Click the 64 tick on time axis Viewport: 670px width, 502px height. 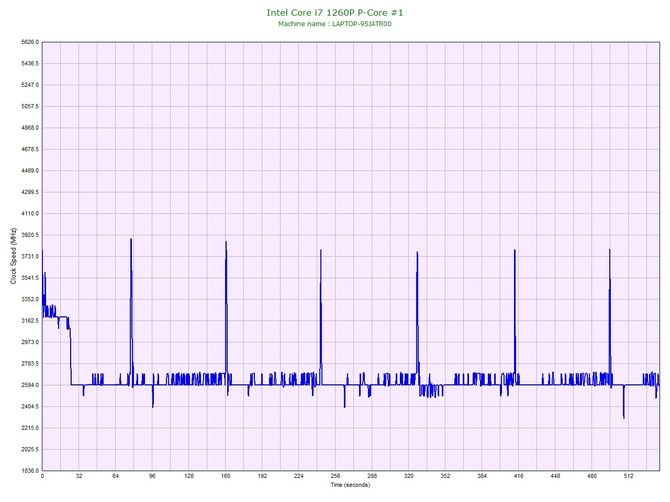click(115, 476)
